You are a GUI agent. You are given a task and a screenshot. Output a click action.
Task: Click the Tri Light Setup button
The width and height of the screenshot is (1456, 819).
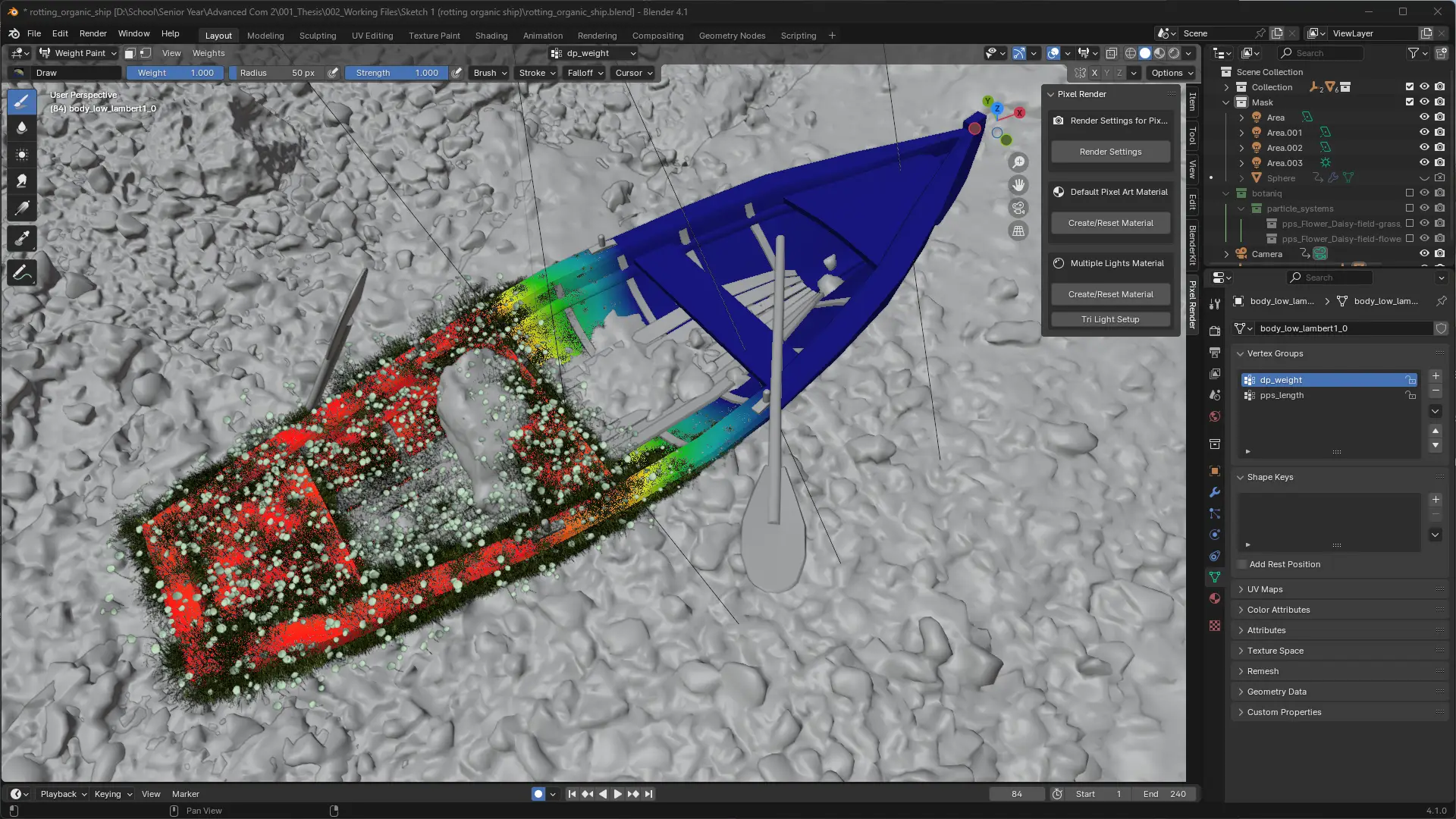coord(1110,319)
